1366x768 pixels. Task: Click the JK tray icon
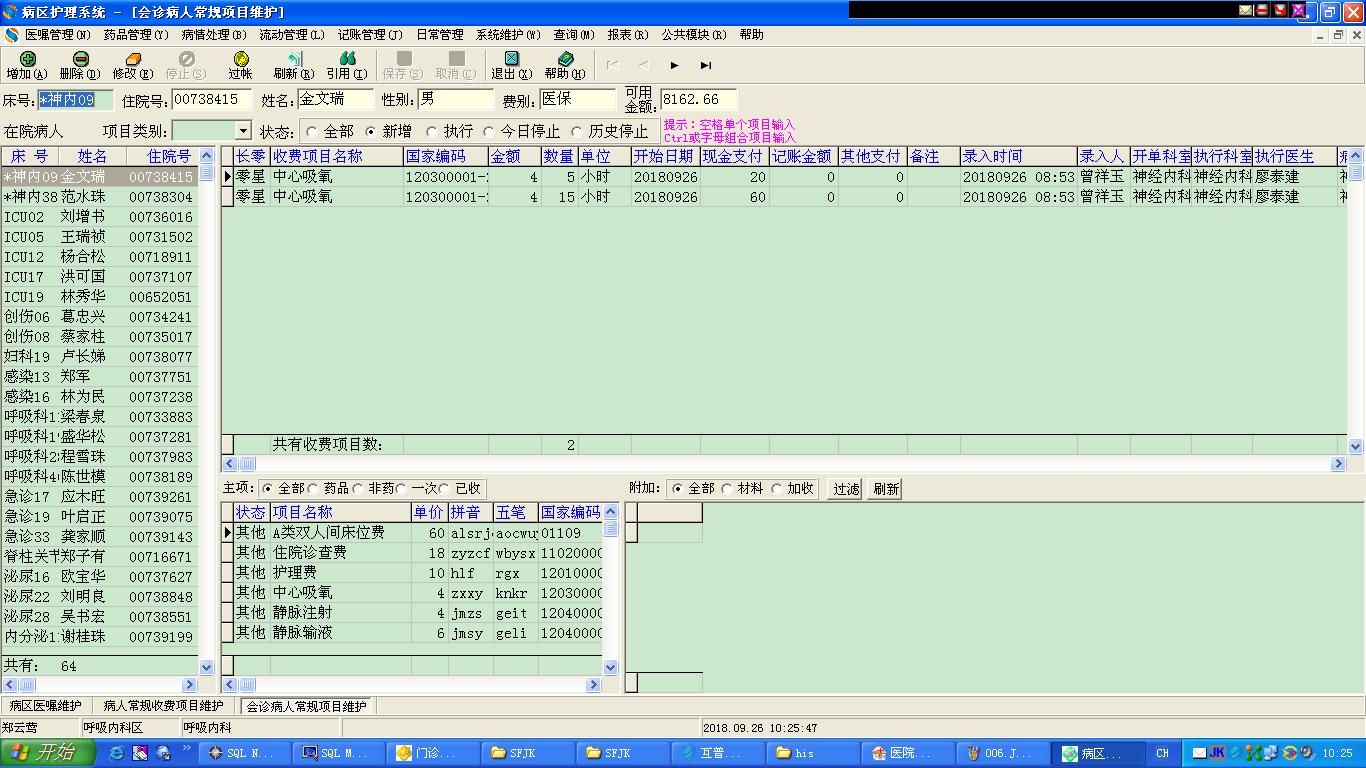coord(1217,753)
